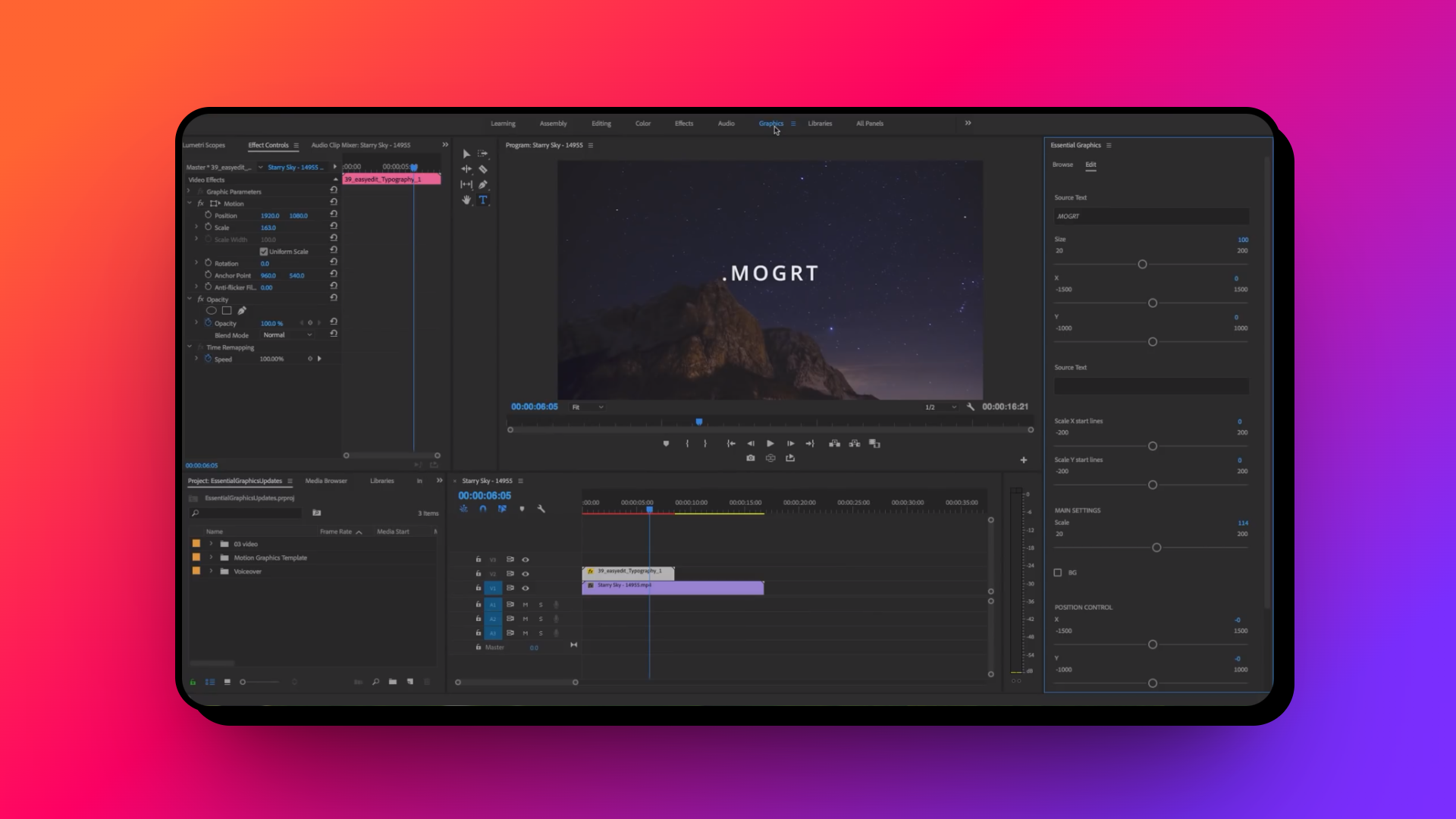The image size is (1456, 819).
Task: Collapse the Motion effect in Effect Controls
Action: (x=190, y=203)
